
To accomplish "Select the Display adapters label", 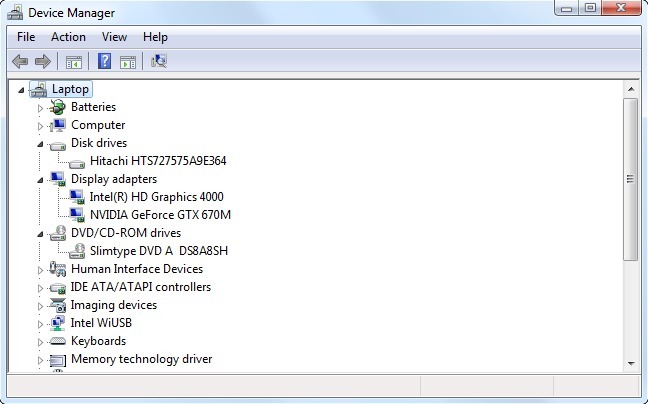I will pyautogui.click(x=114, y=179).
